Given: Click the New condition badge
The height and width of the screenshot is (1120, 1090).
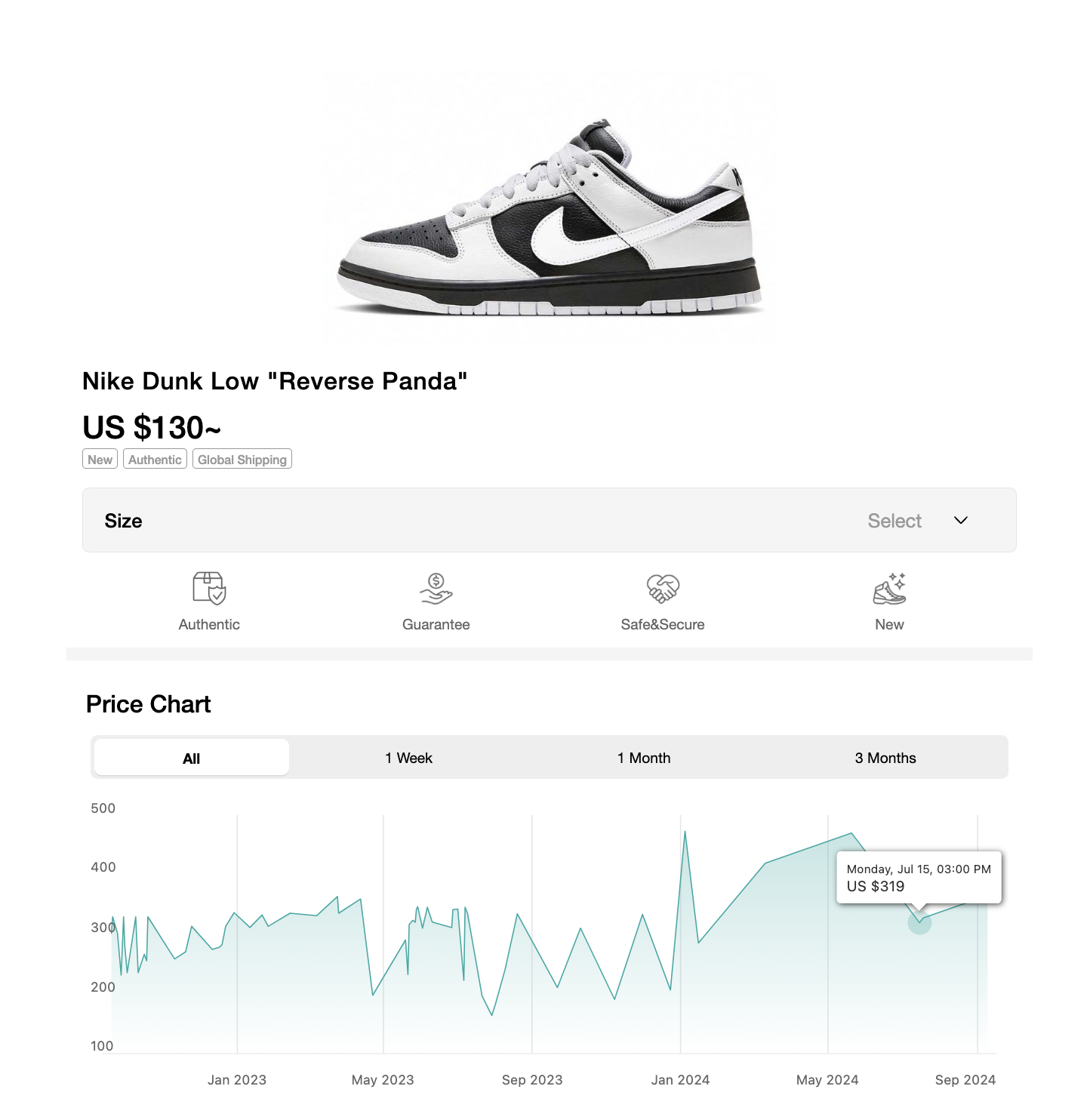Looking at the screenshot, I should 99,459.
